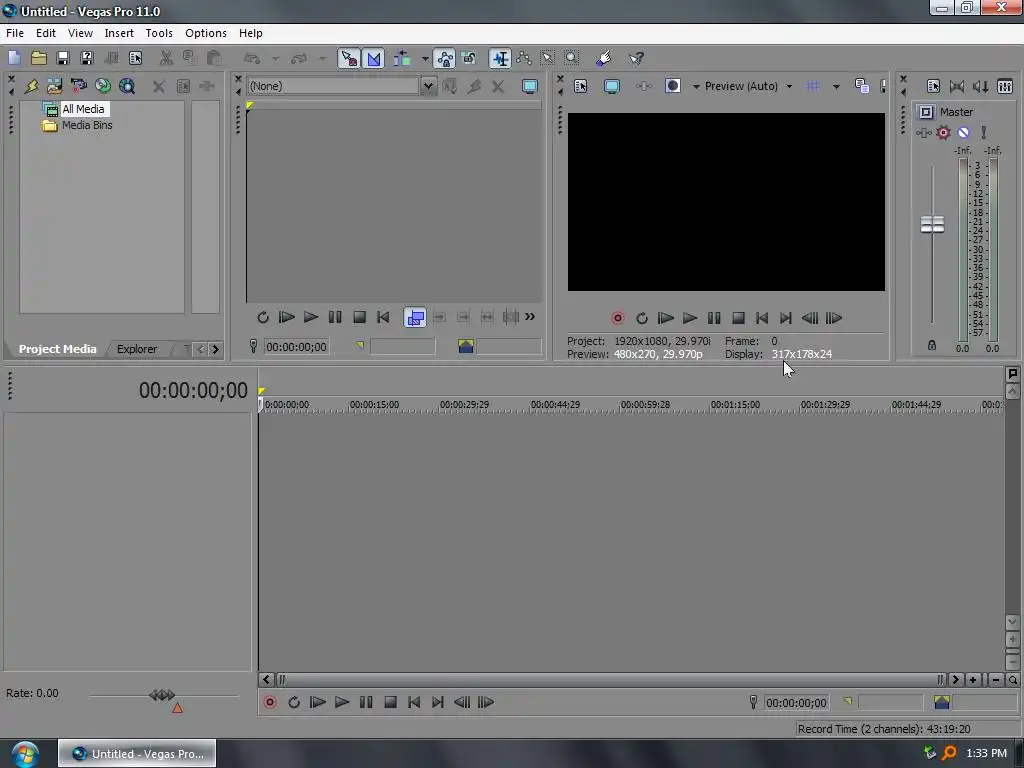Select the Media Bins folder

[87, 125]
